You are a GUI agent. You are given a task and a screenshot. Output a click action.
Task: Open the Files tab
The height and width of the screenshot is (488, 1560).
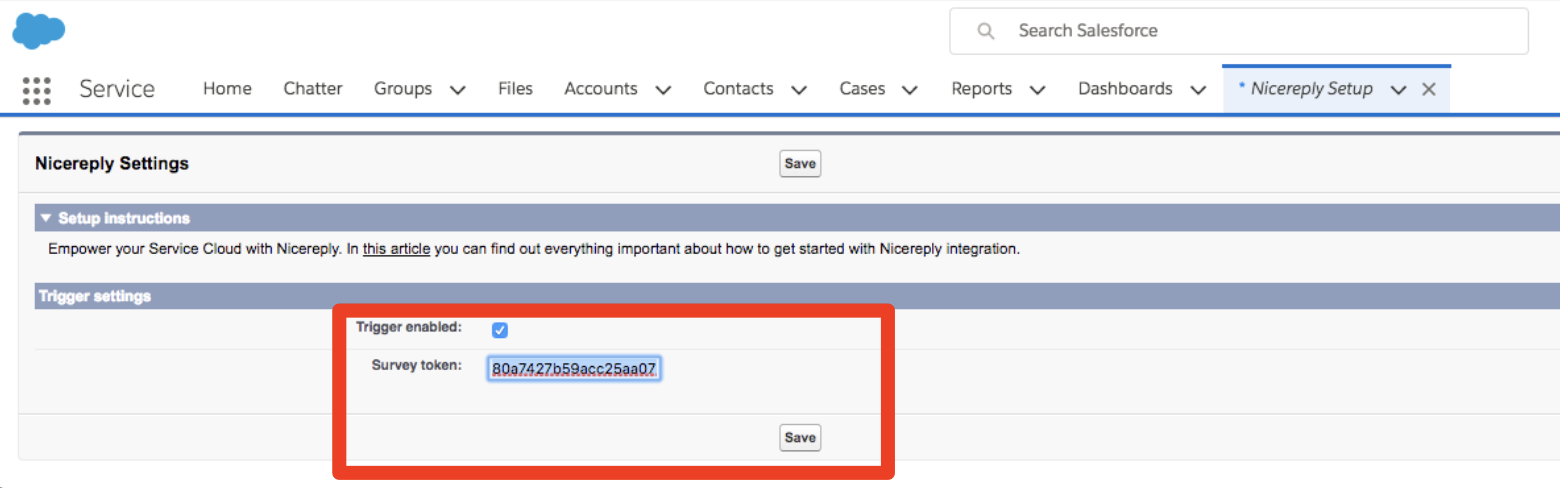(515, 89)
